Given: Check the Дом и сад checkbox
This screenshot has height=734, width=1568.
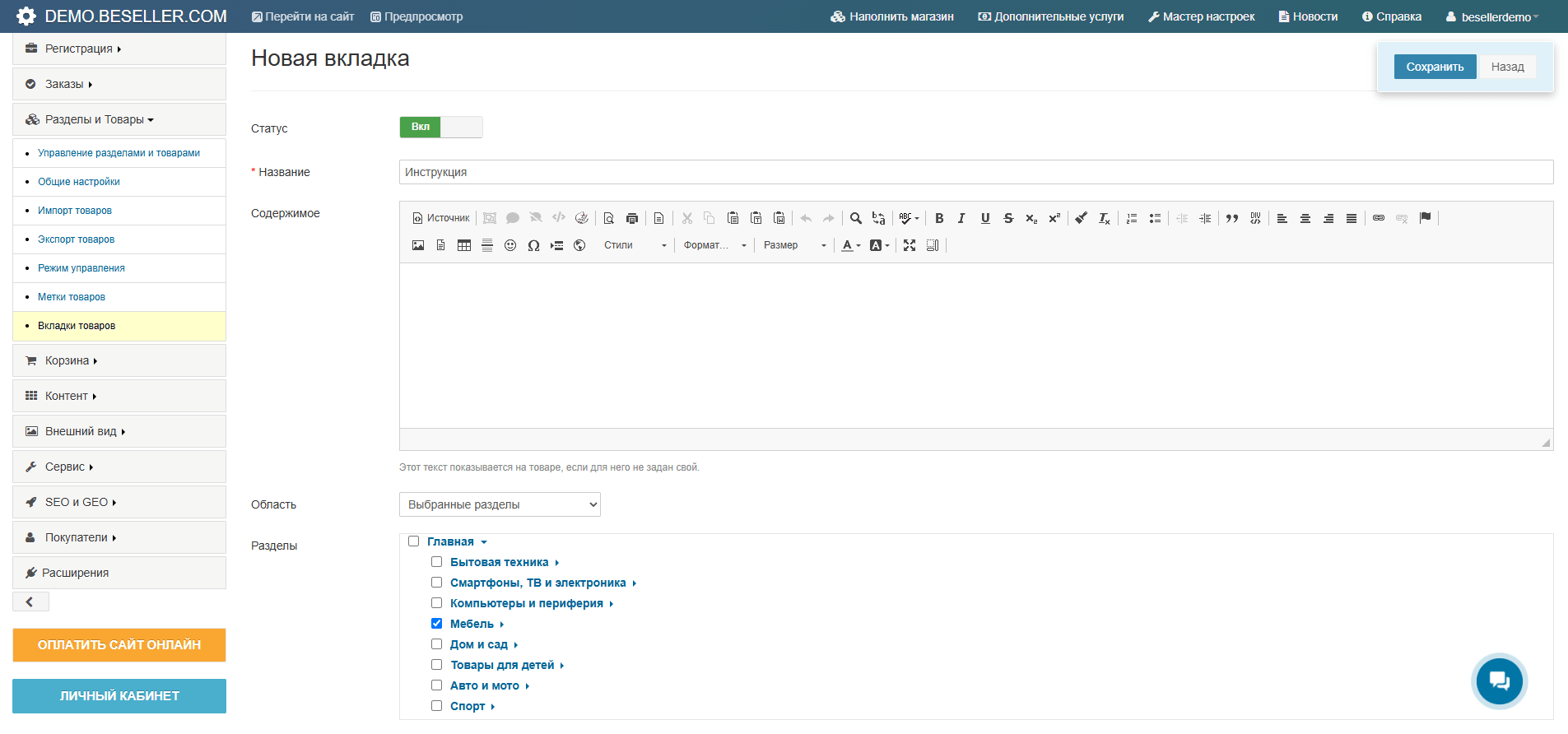Looking at the screenshot, I should 437,644.
